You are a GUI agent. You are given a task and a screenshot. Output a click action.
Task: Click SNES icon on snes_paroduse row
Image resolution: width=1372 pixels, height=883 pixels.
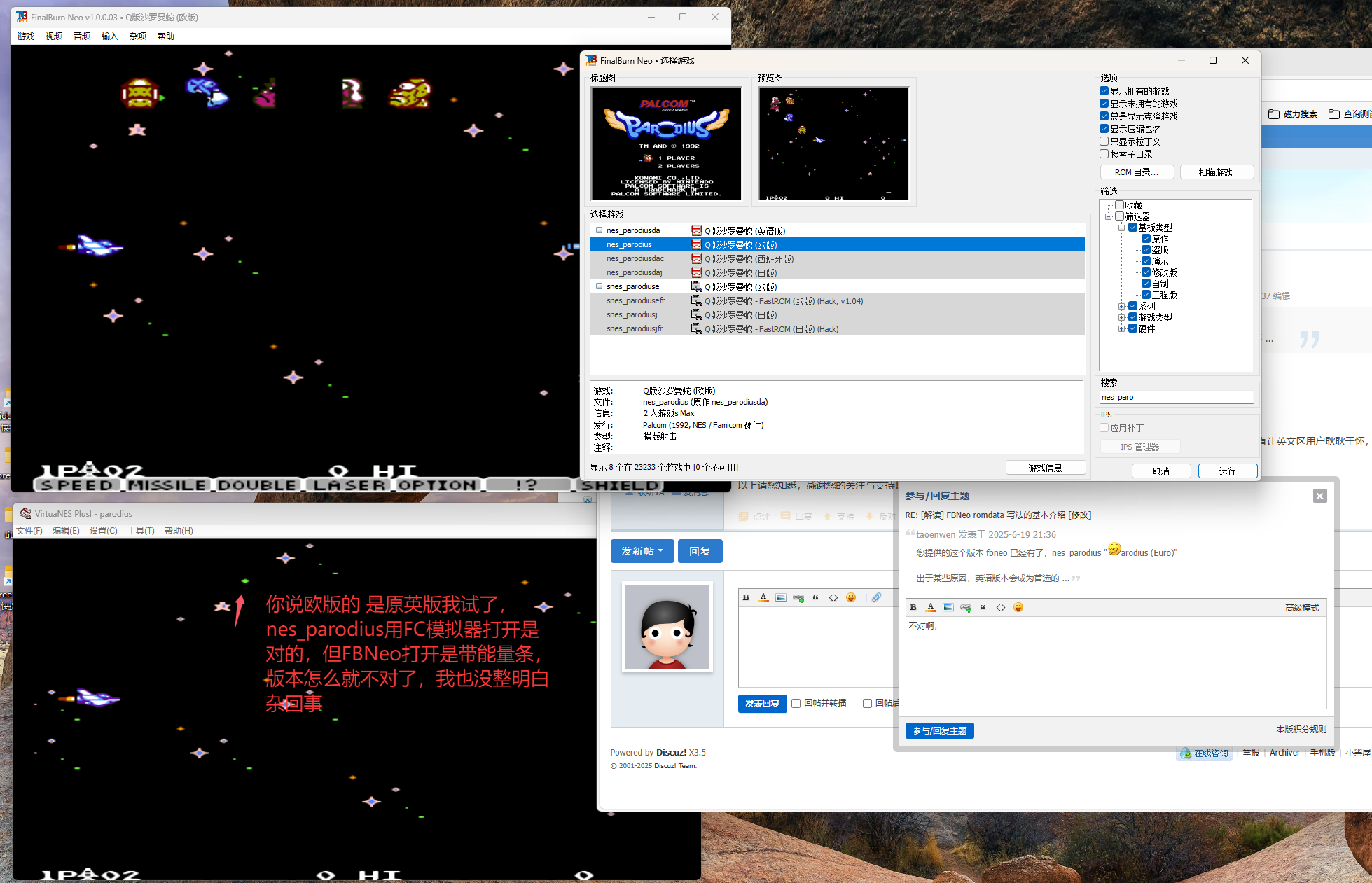coord(696,286)
